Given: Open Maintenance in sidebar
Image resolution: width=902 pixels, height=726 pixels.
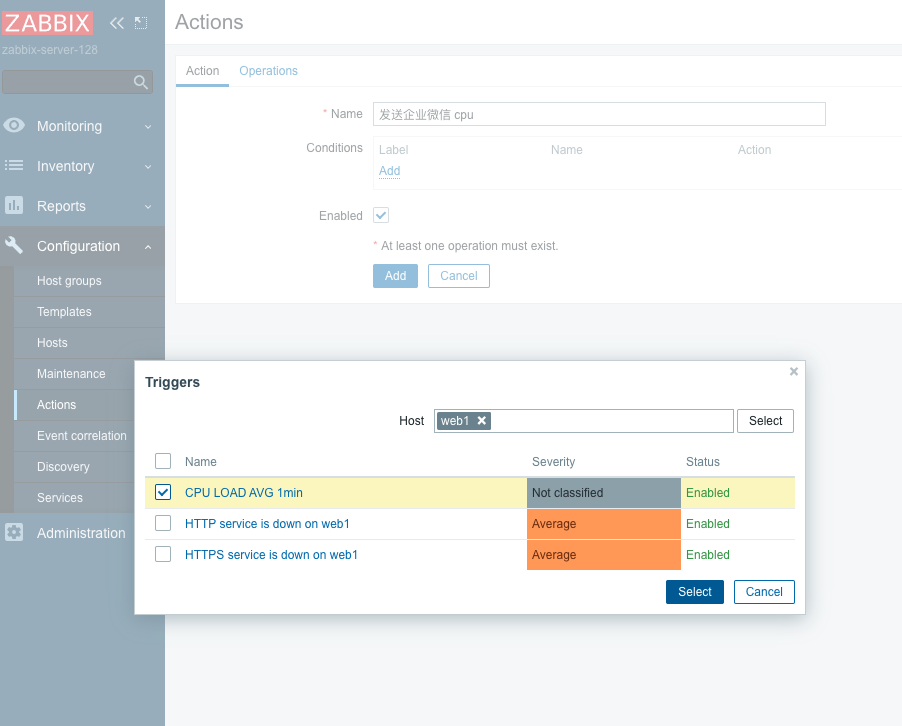Looking at the screenshot, I should pos(71,374).
